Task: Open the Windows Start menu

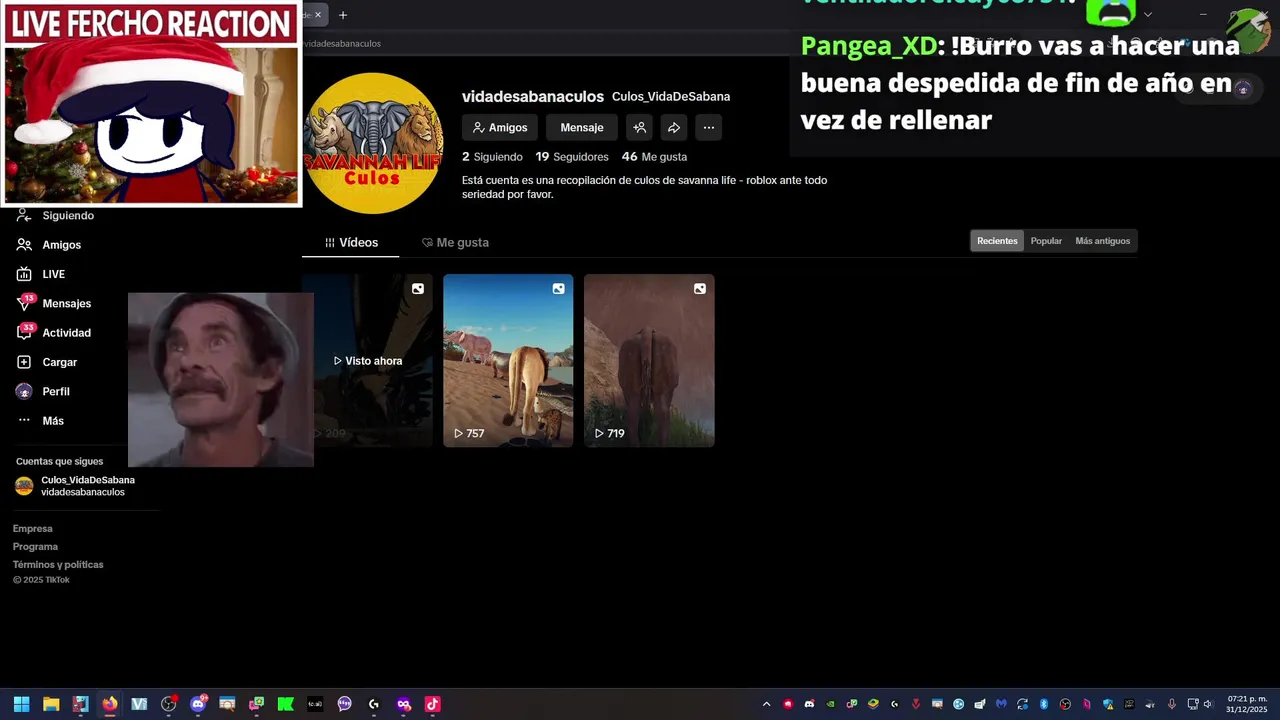Action: point(21,704)
